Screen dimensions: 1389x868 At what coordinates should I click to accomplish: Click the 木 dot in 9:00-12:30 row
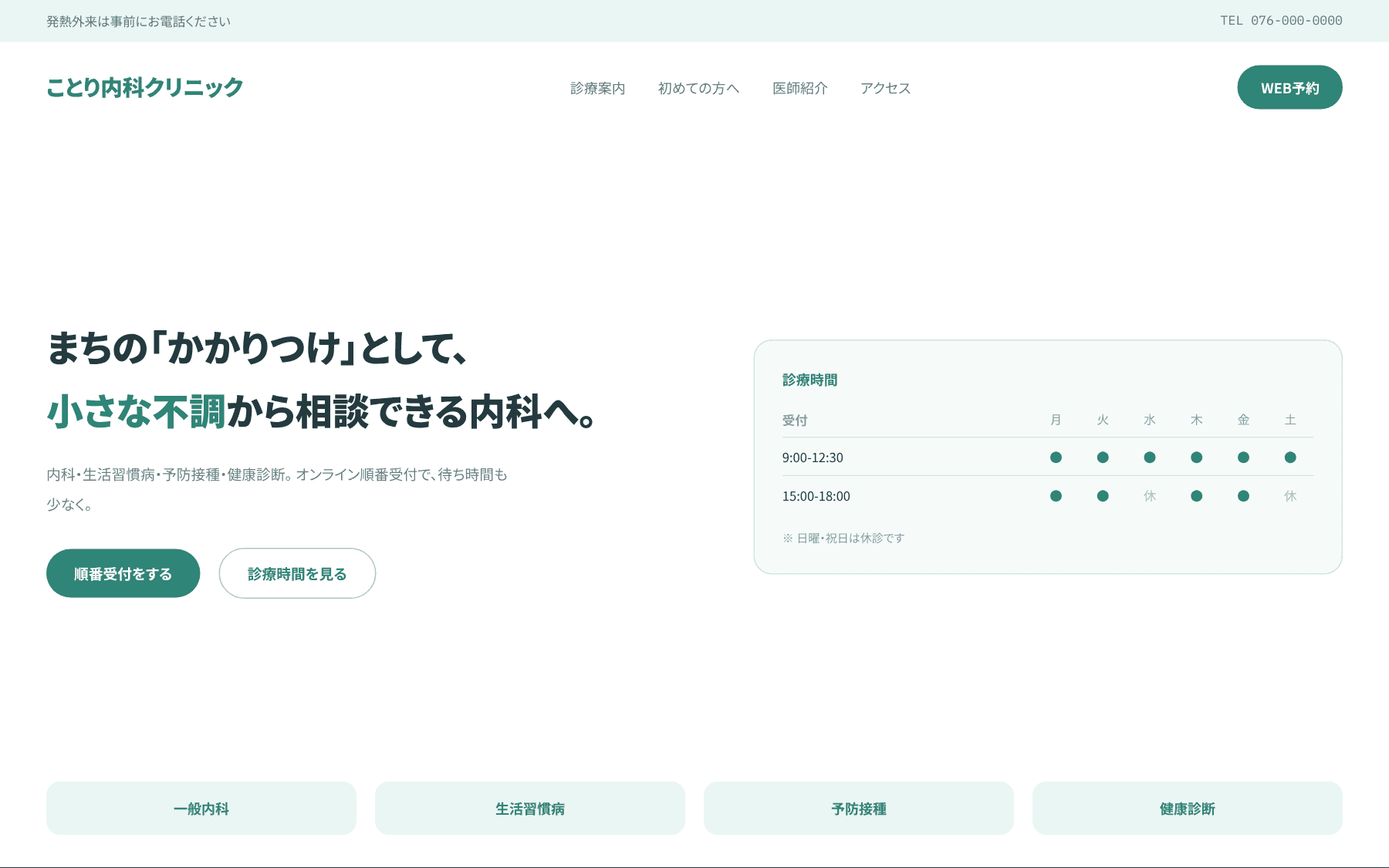[x=1196, y=458]
